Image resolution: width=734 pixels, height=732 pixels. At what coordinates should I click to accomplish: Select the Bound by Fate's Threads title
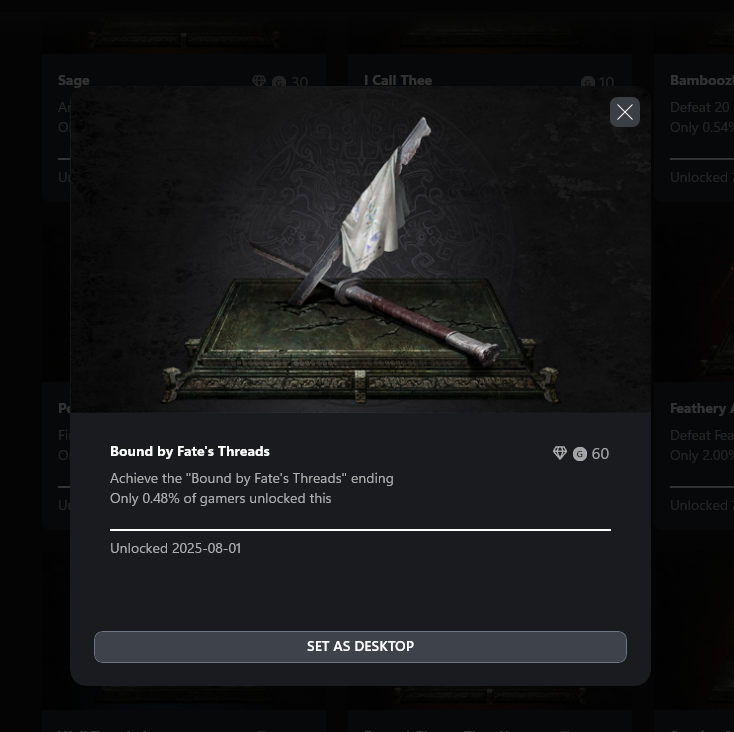coord(190,451)
